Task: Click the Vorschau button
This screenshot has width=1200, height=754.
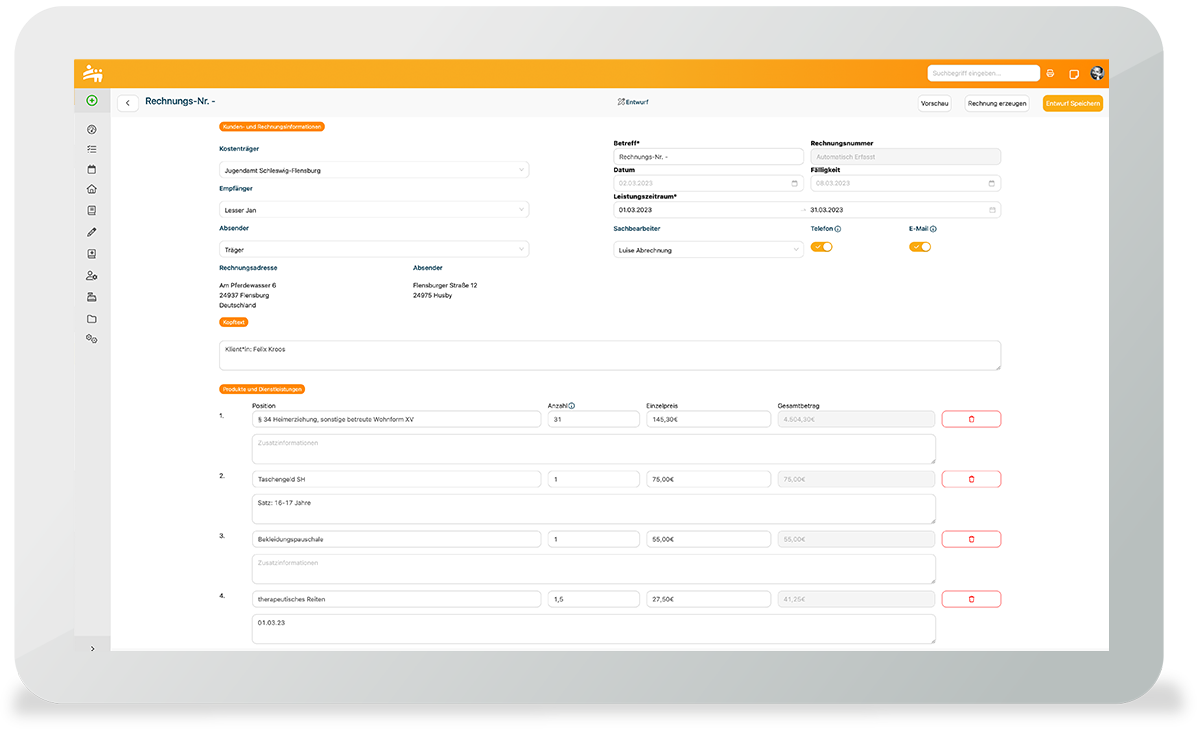Action: [x=934, y=103]
